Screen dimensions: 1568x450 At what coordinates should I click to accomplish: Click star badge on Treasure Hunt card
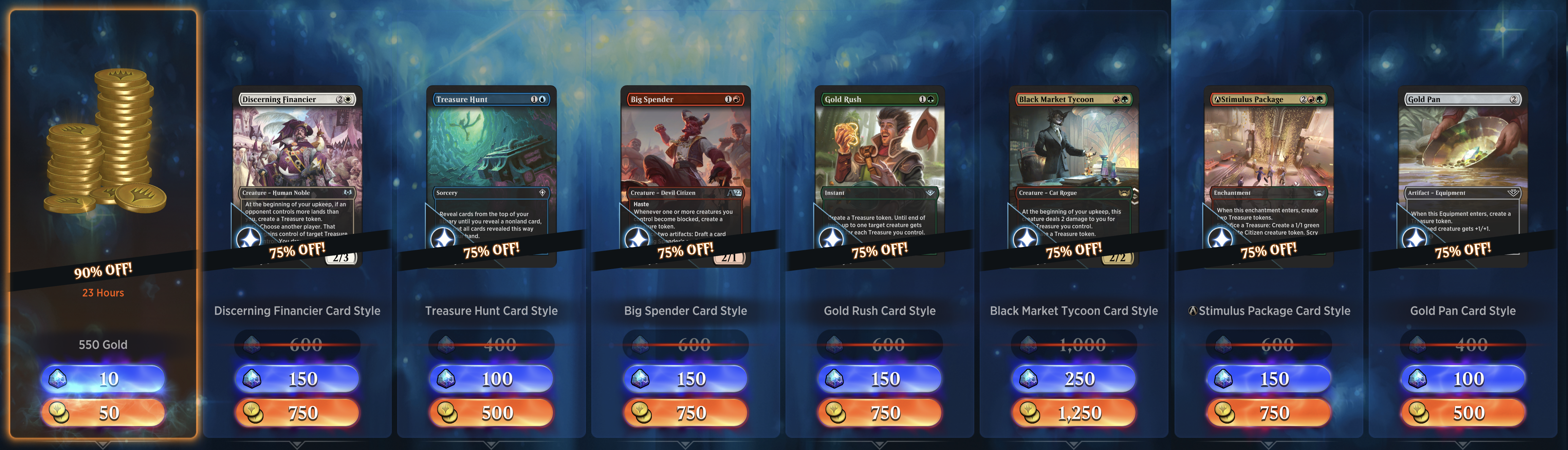pos(443,238)
